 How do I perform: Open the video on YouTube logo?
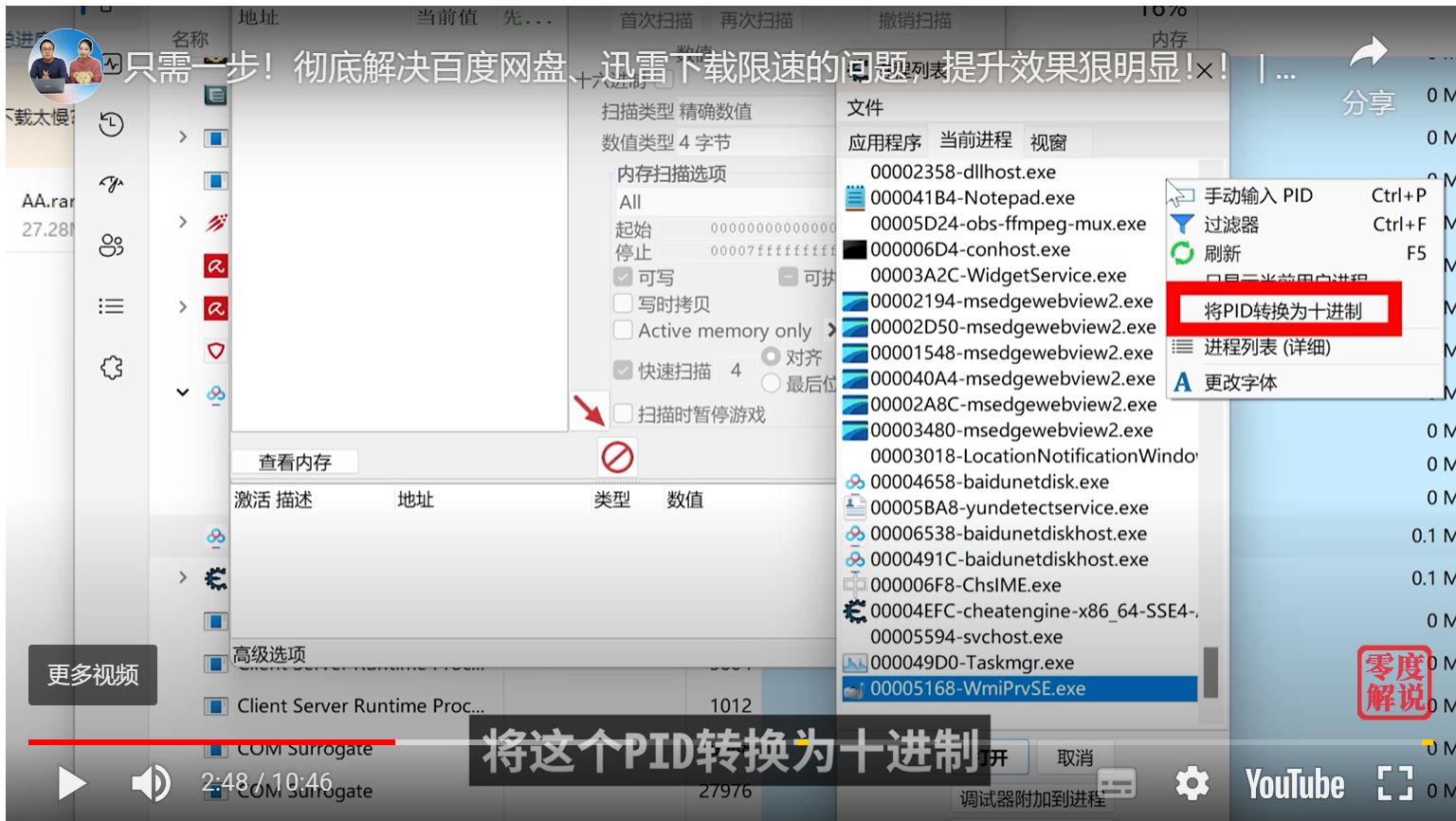[1295, 784]
